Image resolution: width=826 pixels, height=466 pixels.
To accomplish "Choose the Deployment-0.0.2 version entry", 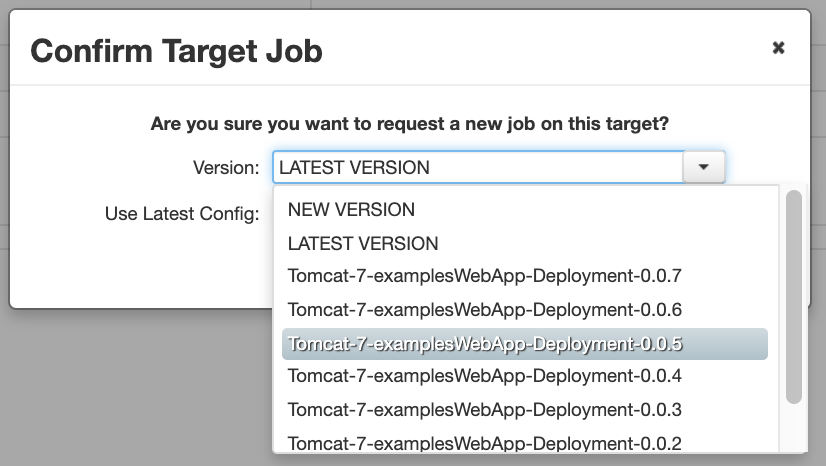I will [525, 442].
